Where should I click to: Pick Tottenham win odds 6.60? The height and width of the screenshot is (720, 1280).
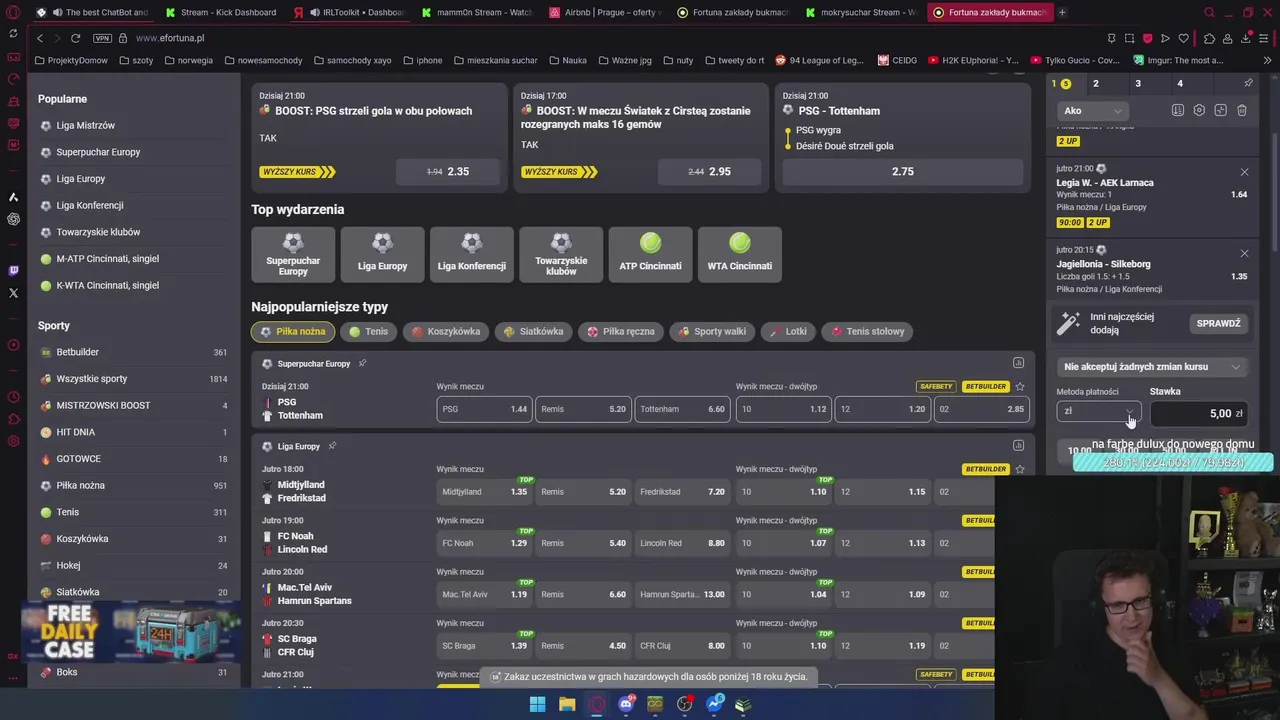pos(682,409)
